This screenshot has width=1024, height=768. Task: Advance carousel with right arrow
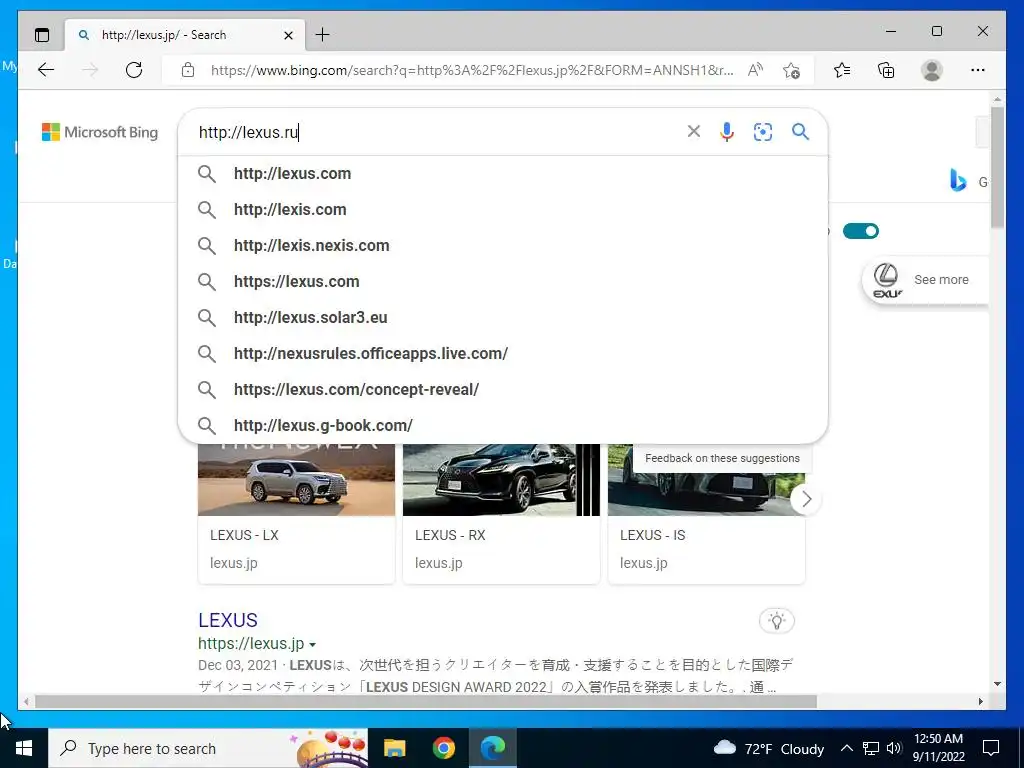(807, 500)
